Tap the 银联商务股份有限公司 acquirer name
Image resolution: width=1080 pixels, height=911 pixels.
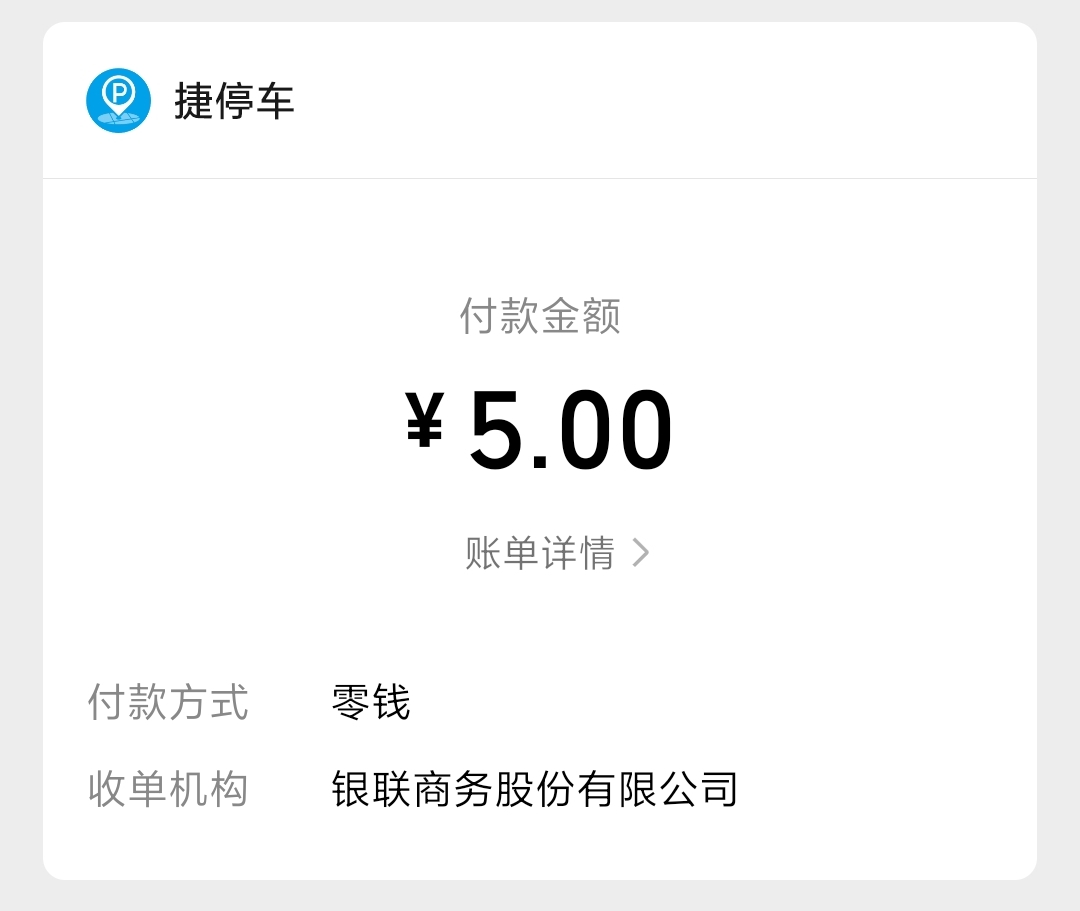pos(534,789)
